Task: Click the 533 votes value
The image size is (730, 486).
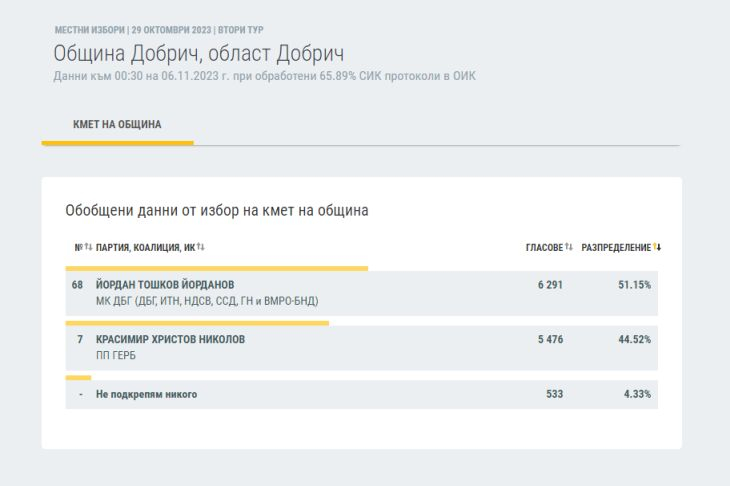Action: coord(554,394)
